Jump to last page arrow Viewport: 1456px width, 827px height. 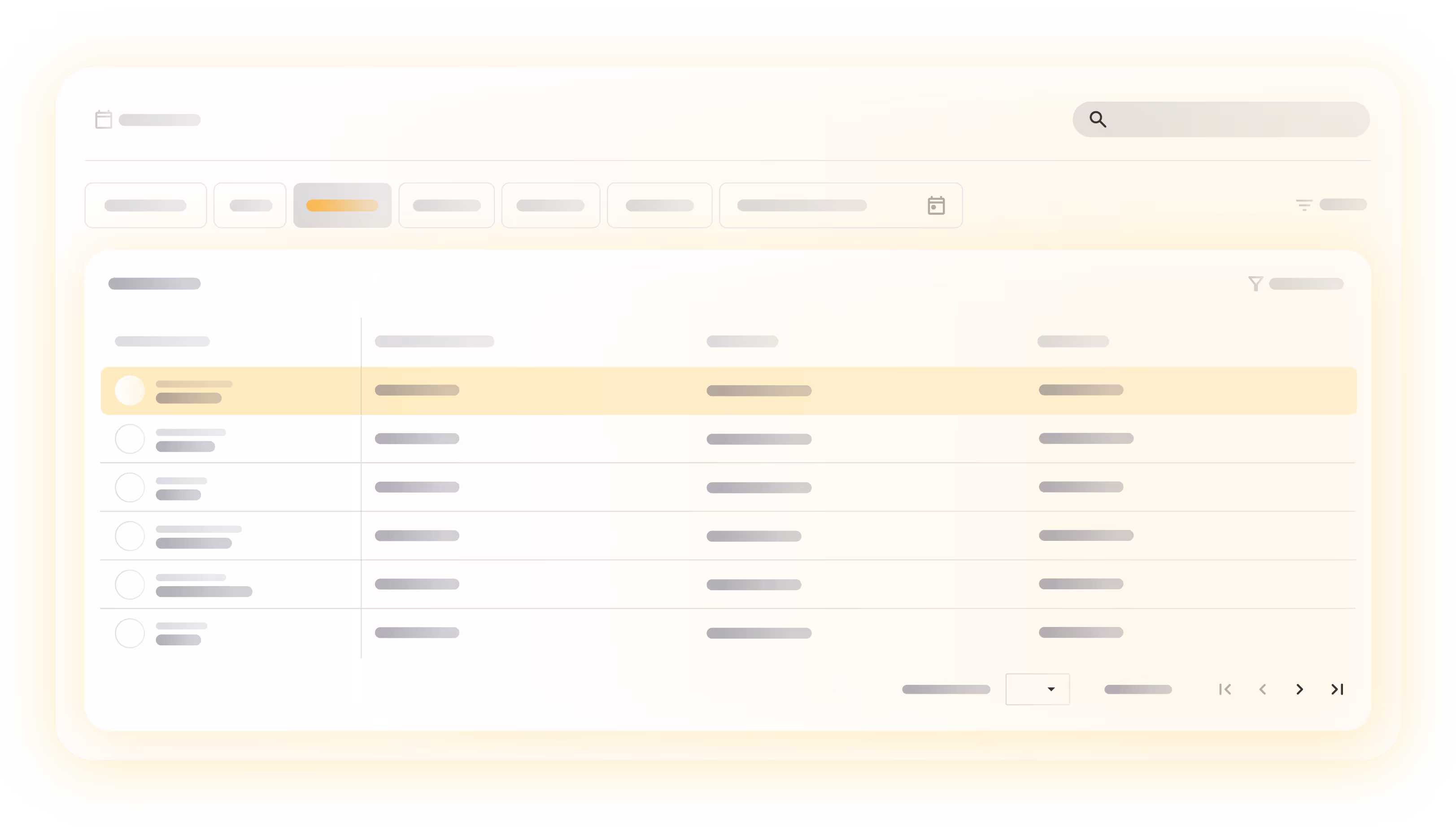pyautogui.click(x=1337, y=689)
